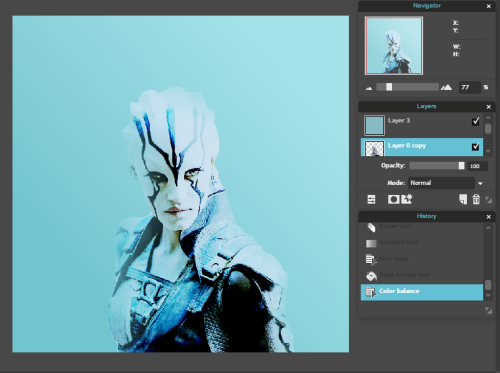500x373 pixels.
Task: Click the New layer history icon
Action: [x=371, y=259]
